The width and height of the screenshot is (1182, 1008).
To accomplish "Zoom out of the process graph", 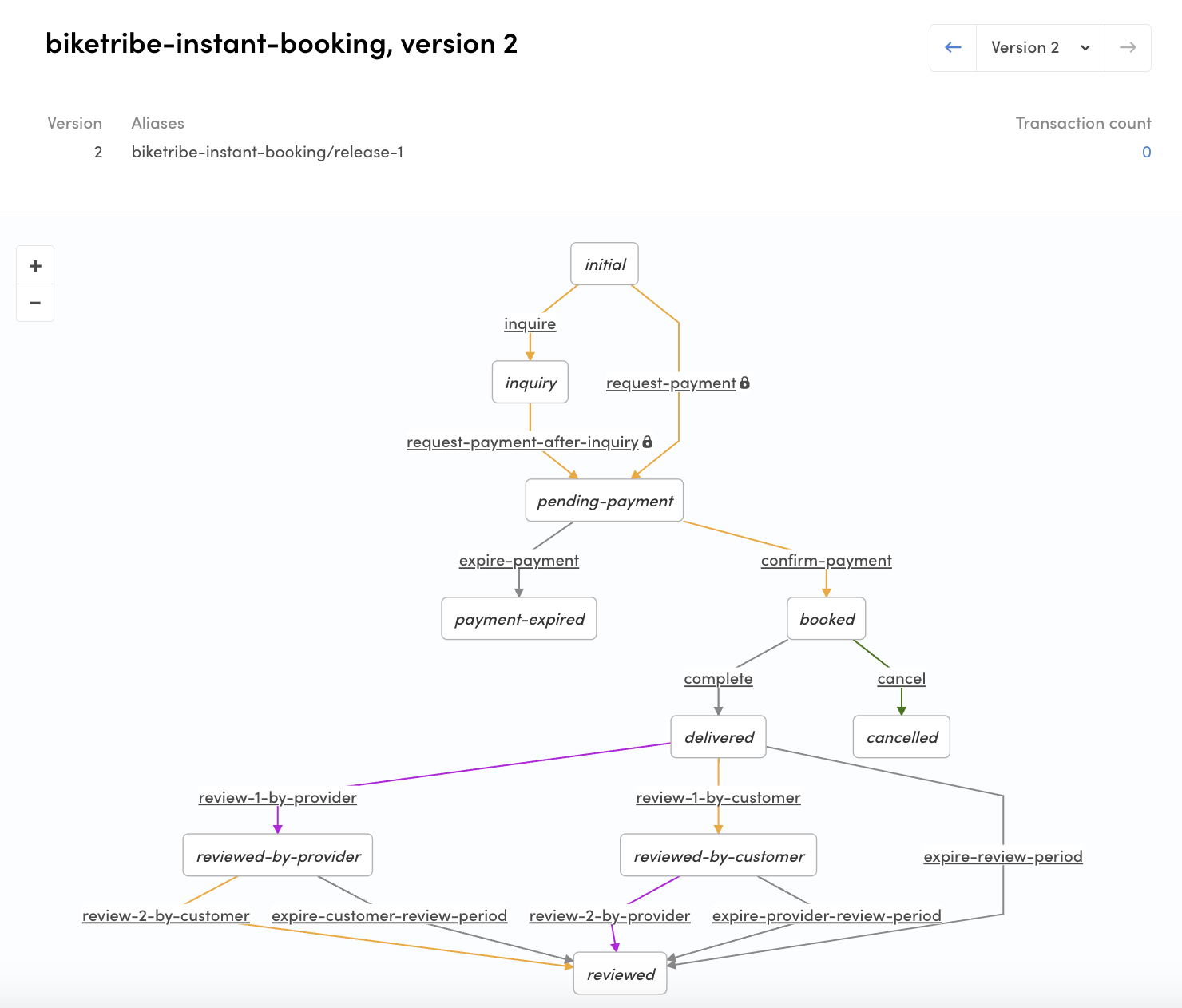I will point(35,304).
